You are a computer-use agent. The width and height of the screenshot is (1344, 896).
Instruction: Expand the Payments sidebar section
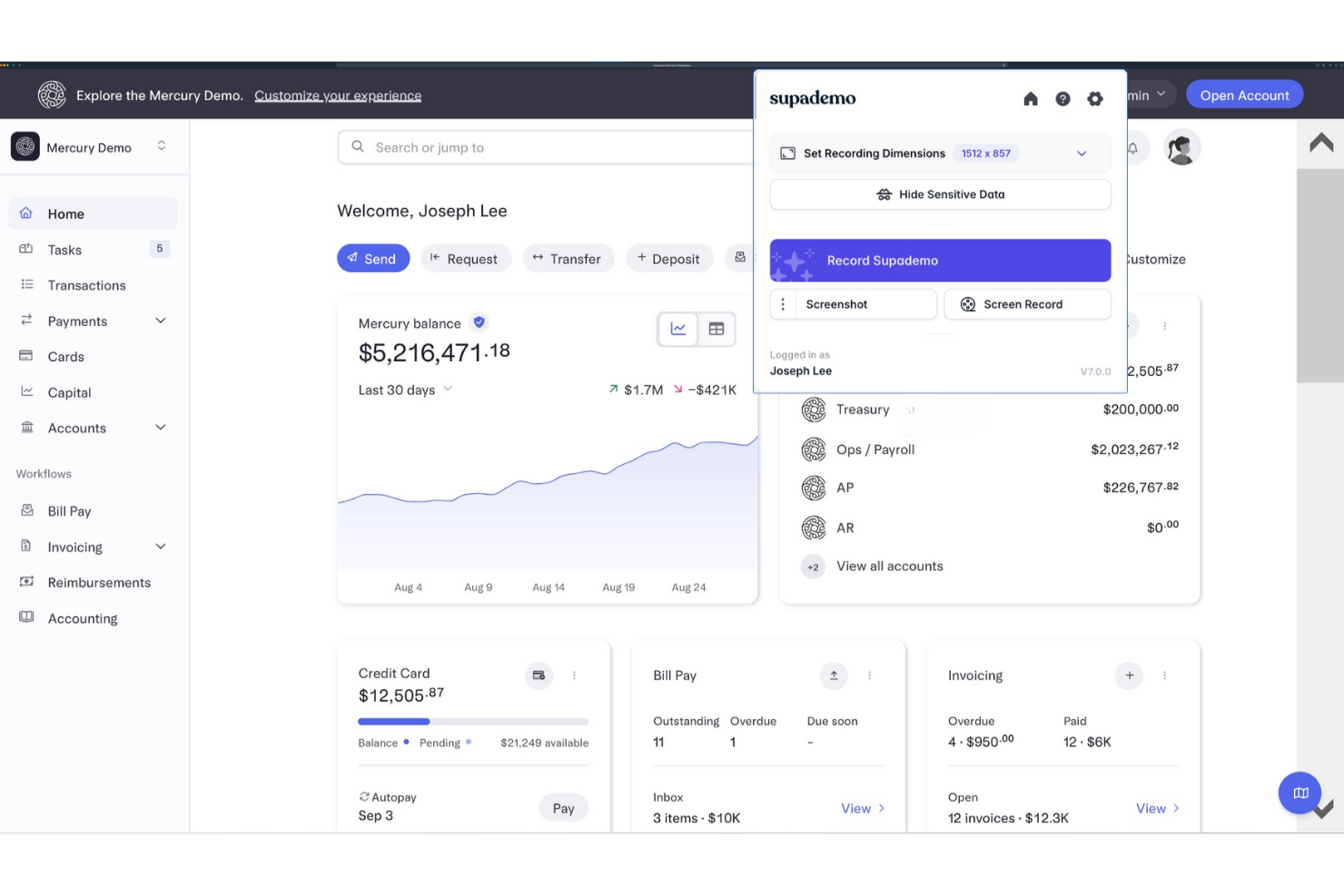pyautogui.click(x=161, y=320)
